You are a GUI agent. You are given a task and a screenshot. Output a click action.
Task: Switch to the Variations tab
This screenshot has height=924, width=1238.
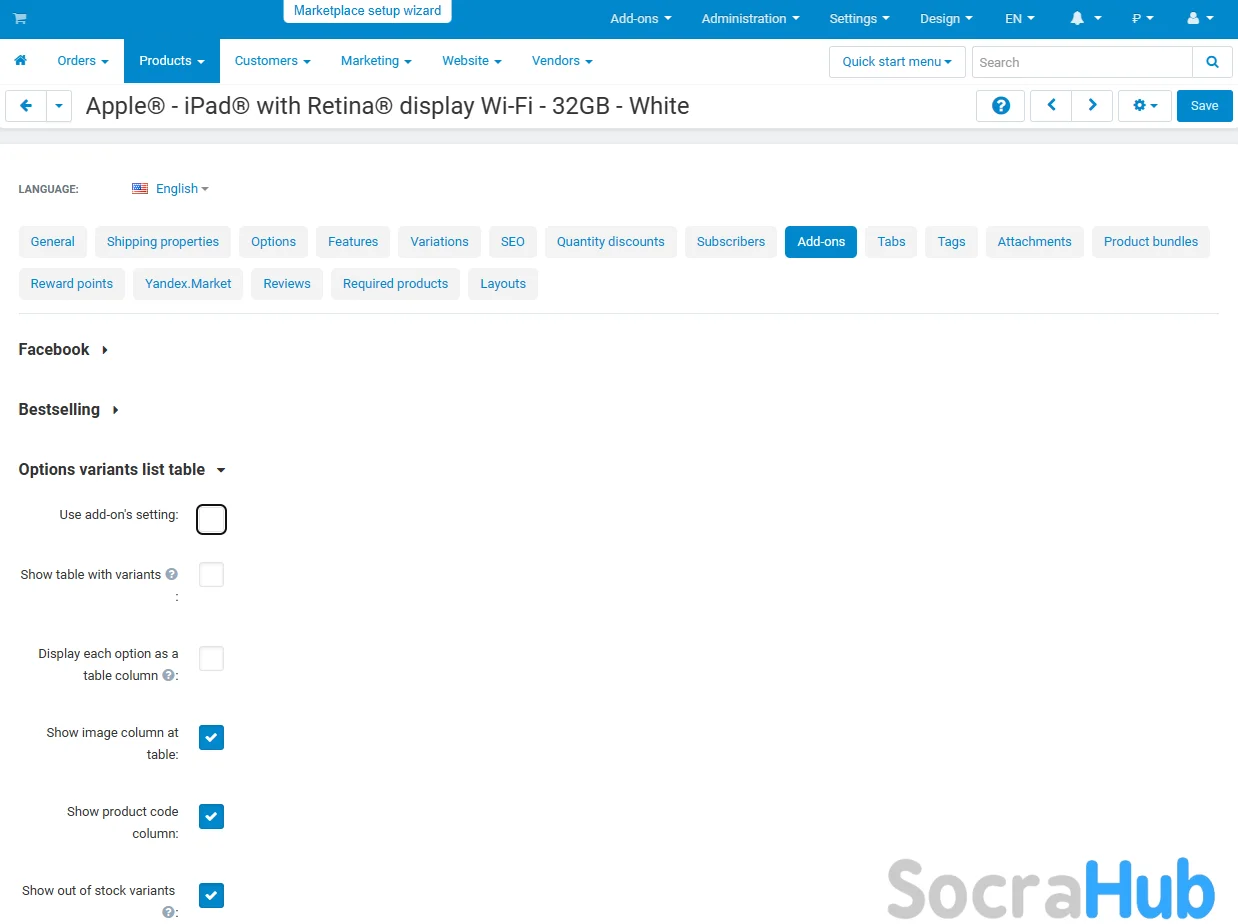coord(439,242)
